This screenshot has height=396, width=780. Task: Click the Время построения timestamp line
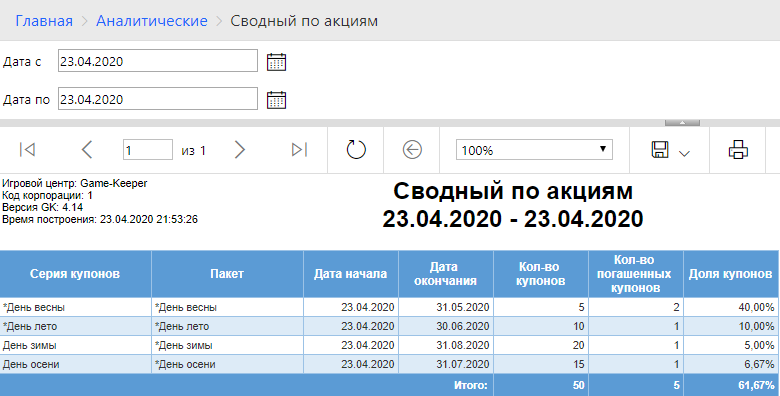click(x=100, y=219)
